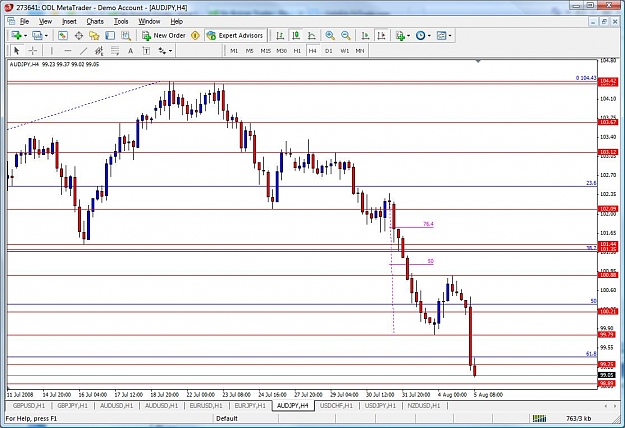Click the chart shift triangle marker at top
The height and width of the screenshot is (428, 625).
point(478,61)
